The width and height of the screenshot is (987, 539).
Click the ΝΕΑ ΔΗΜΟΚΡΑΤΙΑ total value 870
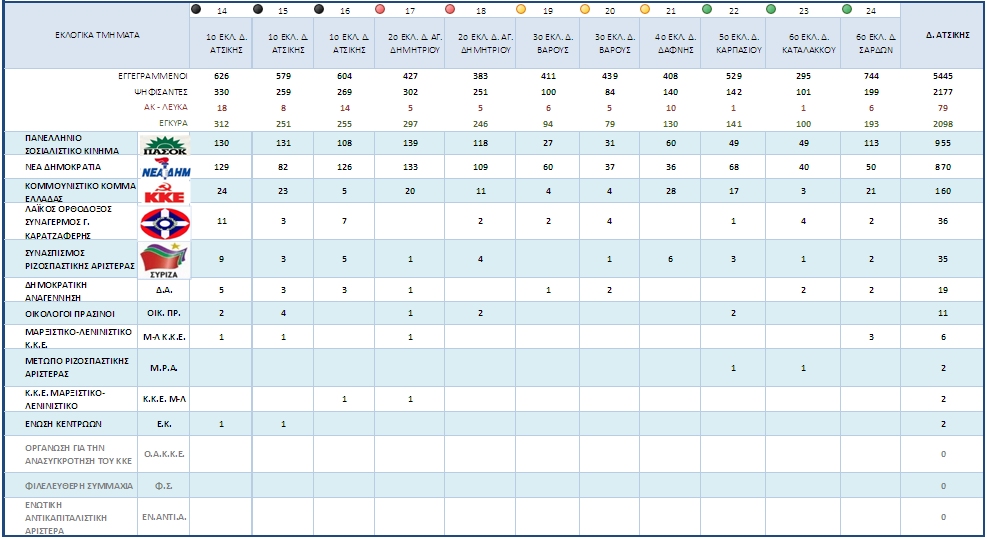[x=942, y=167]
